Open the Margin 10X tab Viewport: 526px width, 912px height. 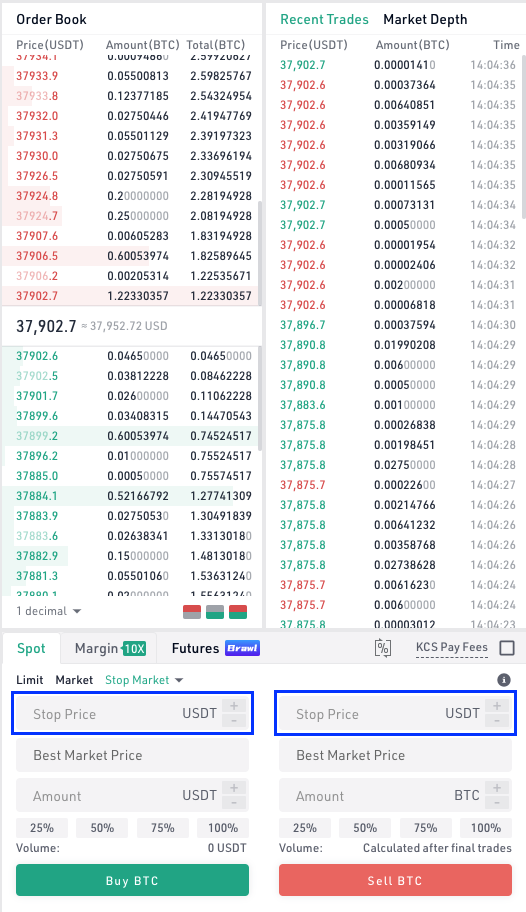(x=110, y=648)
